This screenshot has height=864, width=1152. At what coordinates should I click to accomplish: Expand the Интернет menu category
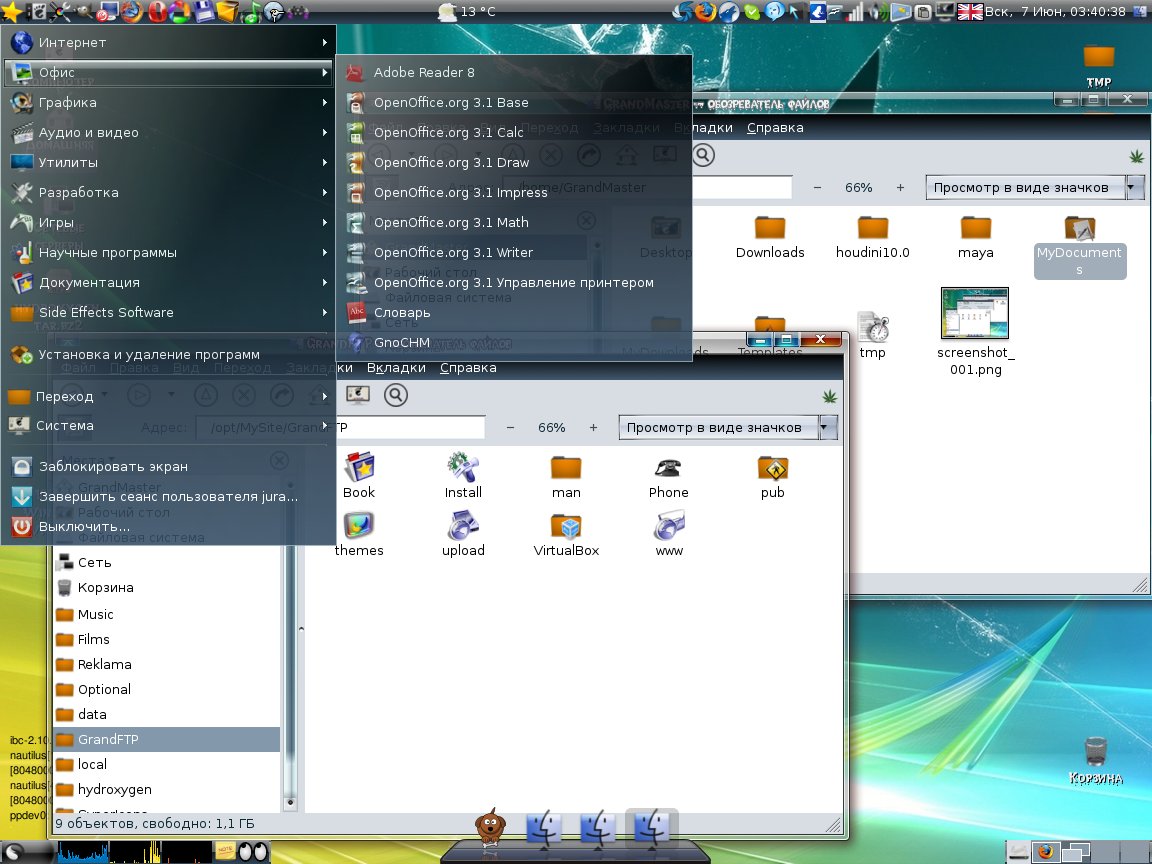point(169,43)
